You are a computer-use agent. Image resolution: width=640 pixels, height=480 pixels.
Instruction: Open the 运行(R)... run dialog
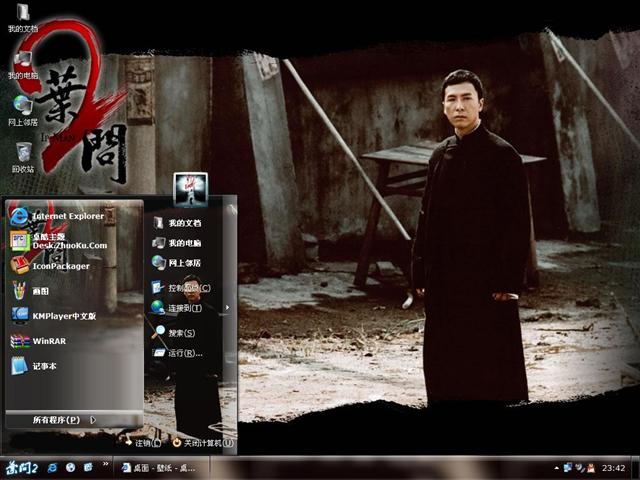click(x=177, y=353)
